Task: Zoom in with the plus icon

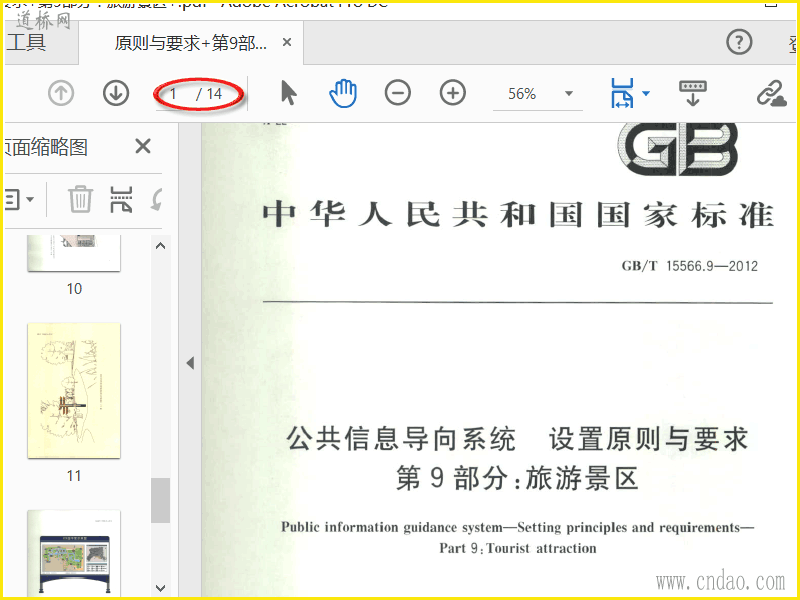Action: [453, 93]
